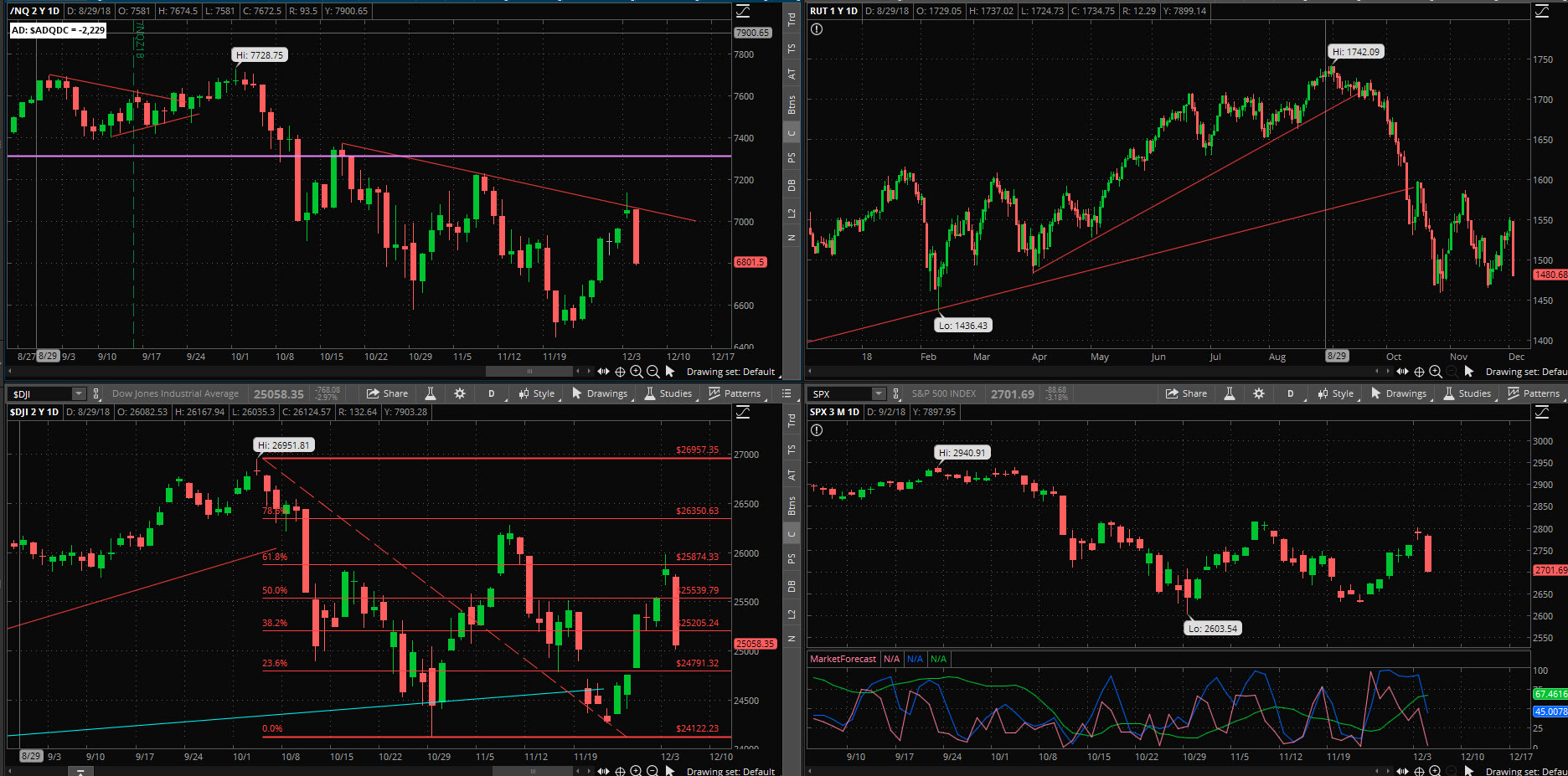Toggle the C side tab next to $DJI chart
This screenshot has height=776, width=1568.
tap(792, 534)
